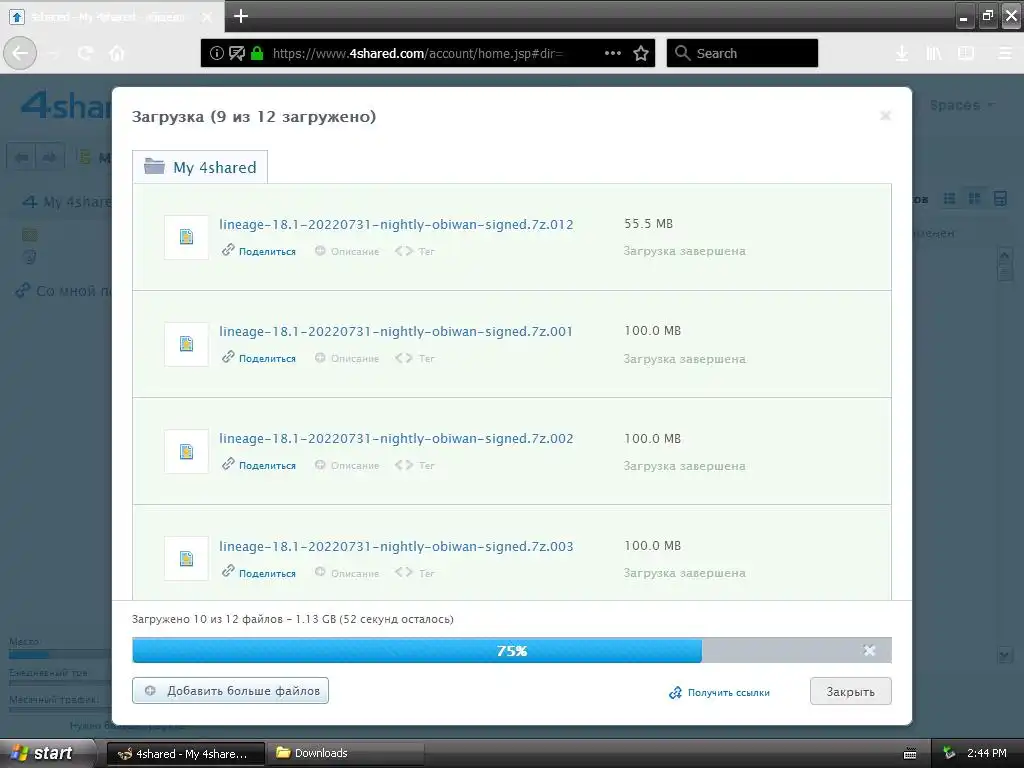Click the tracking protection shield icon

click(x=237, y=54)
